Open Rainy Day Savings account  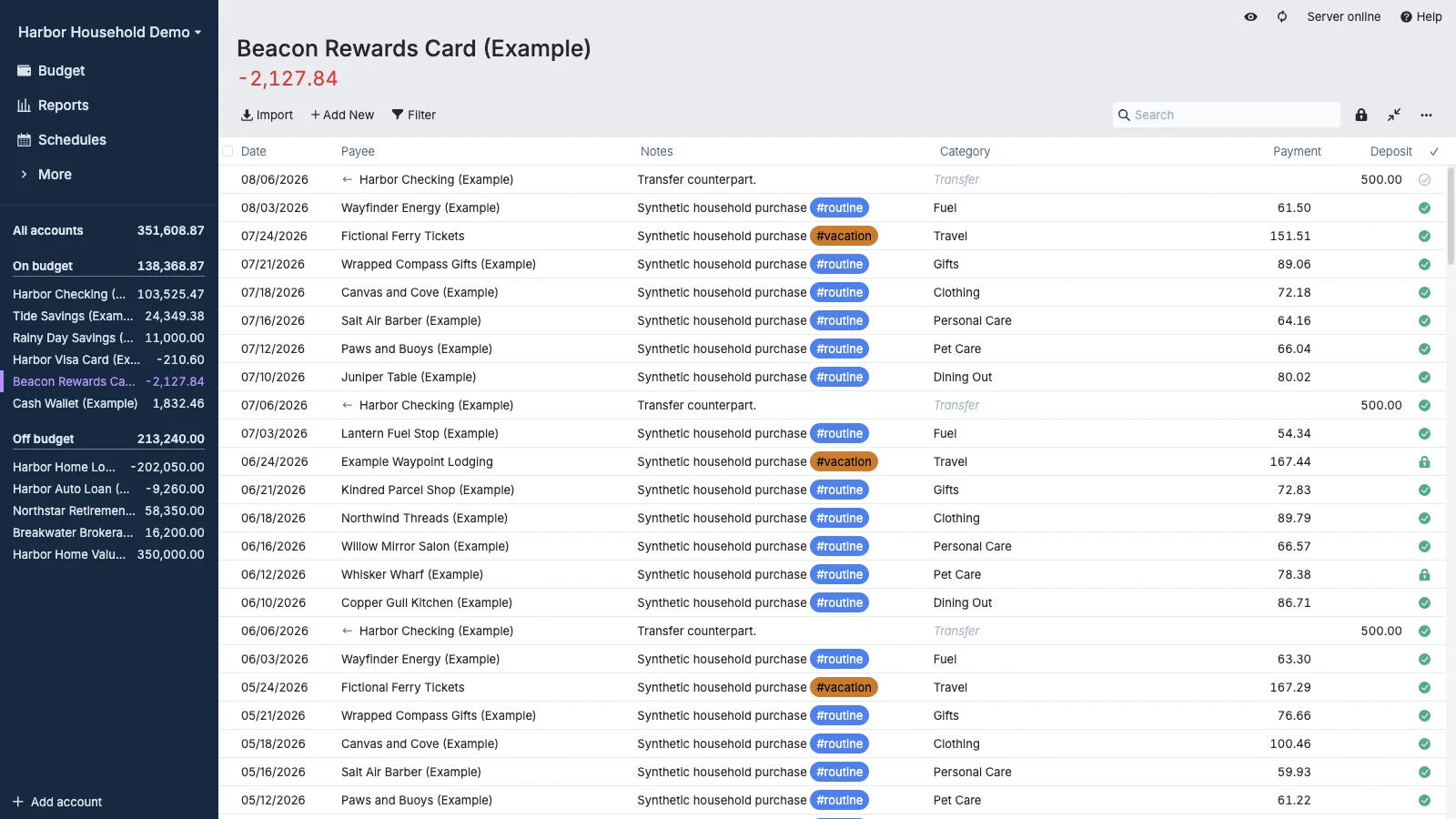click(109, 338)
